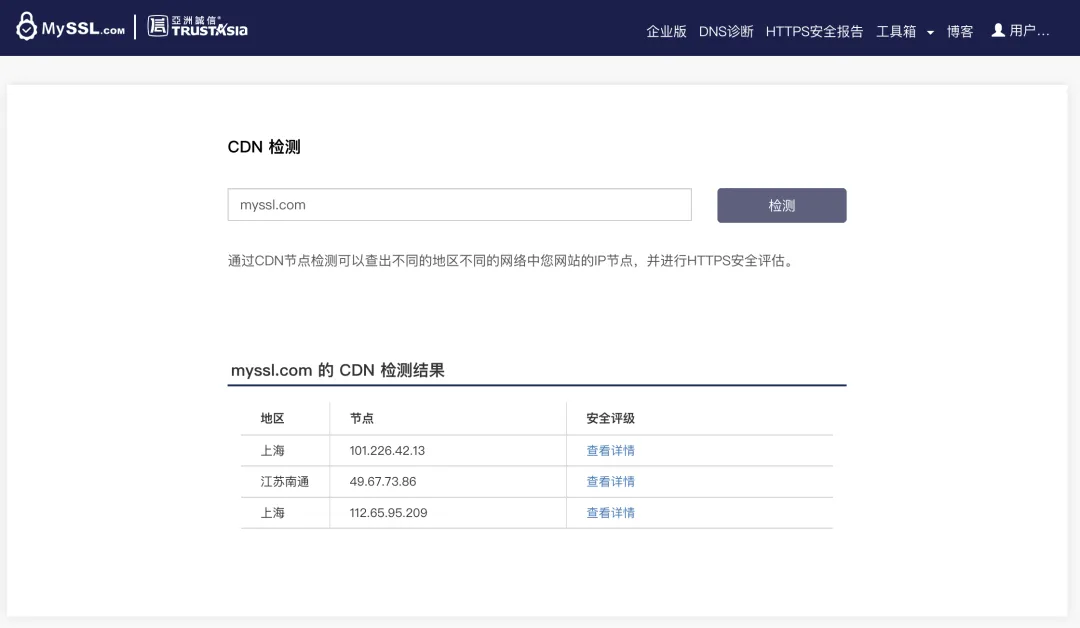
Task: Open the 用户 account menu
Action: 1029,31
